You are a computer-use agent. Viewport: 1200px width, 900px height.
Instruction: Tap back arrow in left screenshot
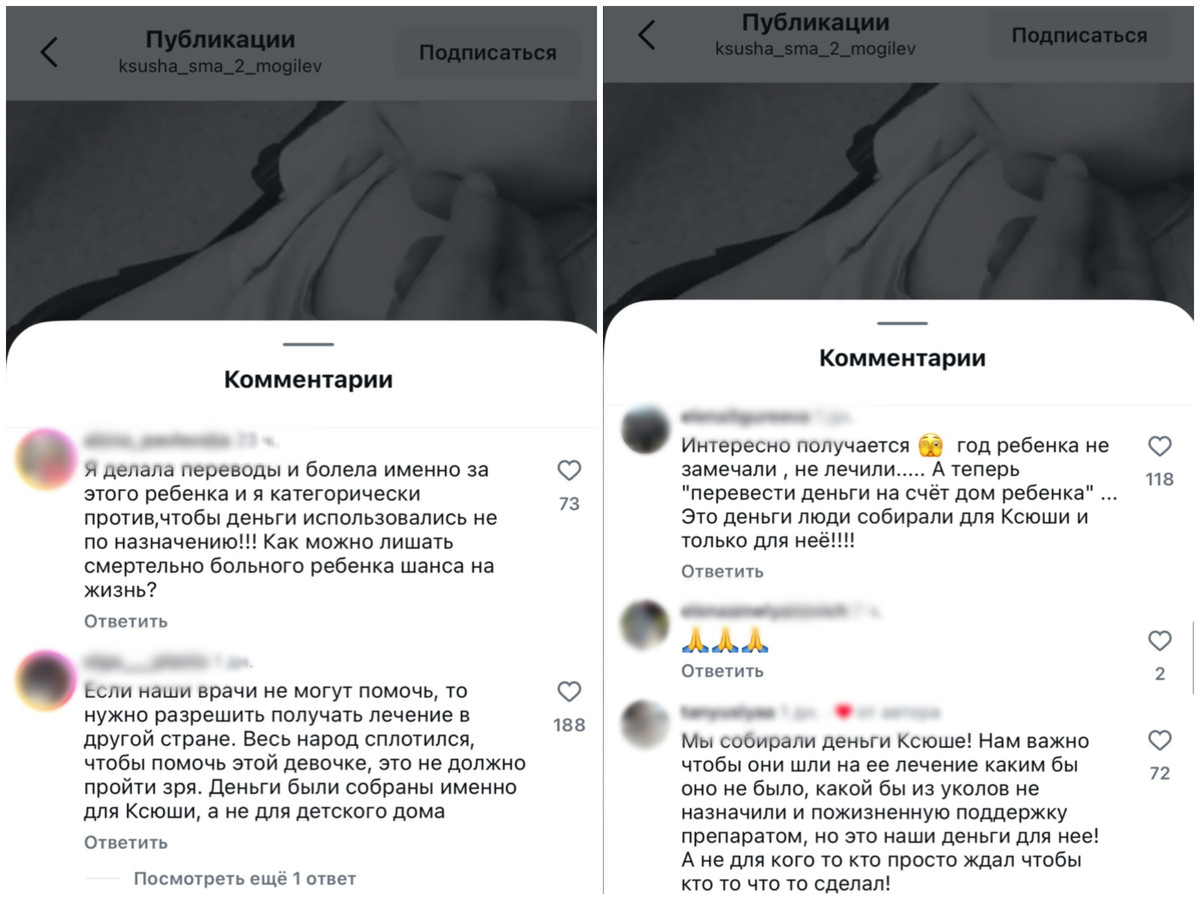click(48, 52)
